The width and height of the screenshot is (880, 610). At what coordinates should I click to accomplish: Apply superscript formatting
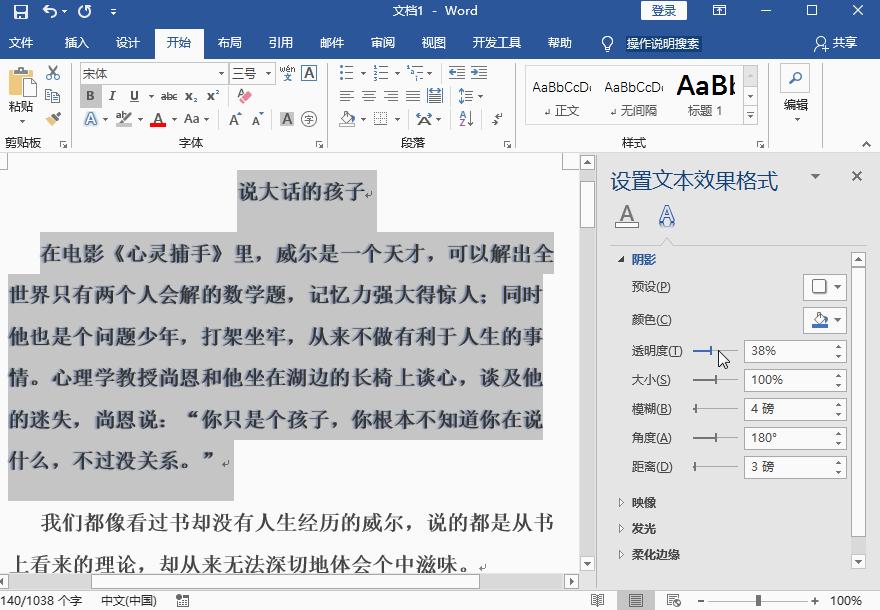(x=211, y=94)
